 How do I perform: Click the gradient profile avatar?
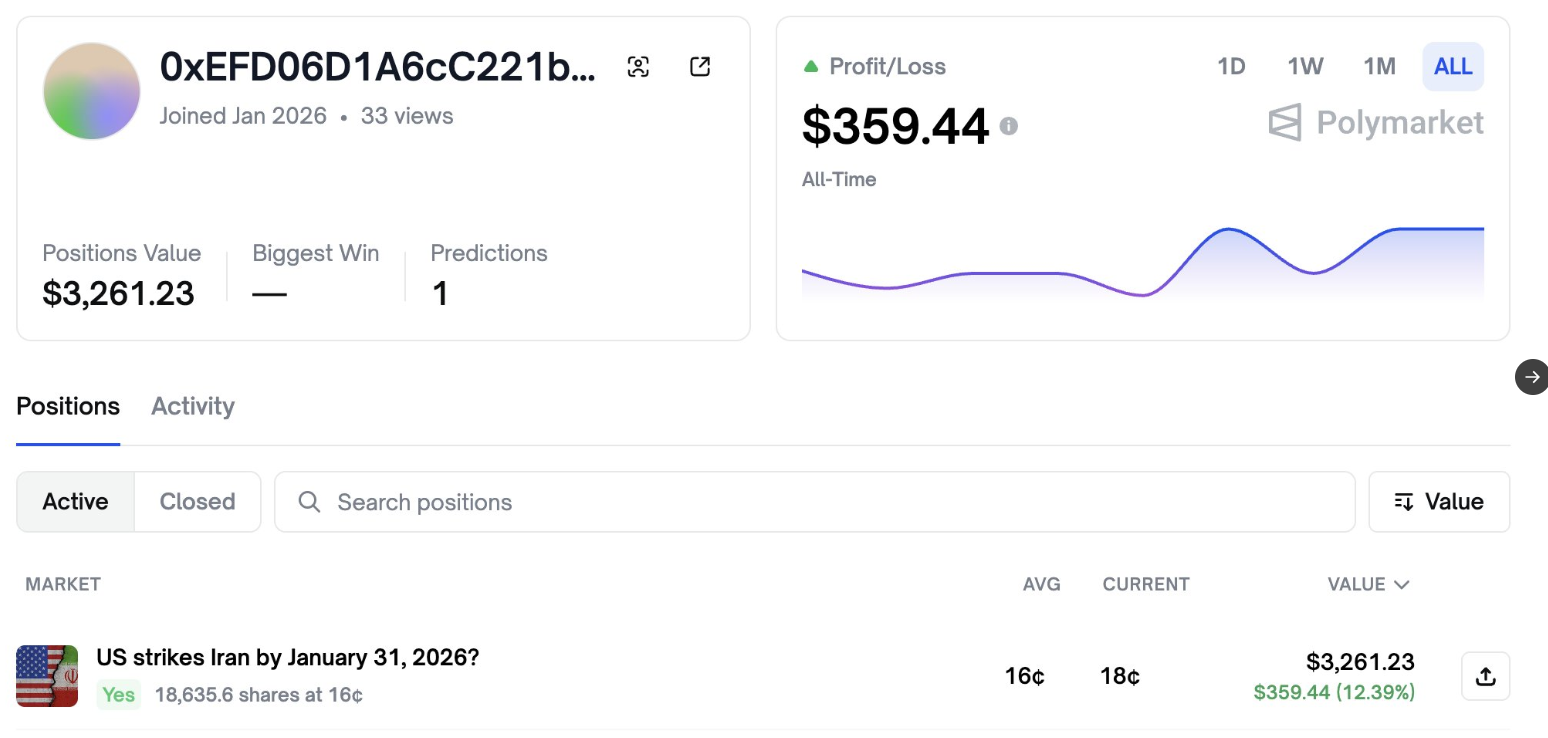point(91,91)
